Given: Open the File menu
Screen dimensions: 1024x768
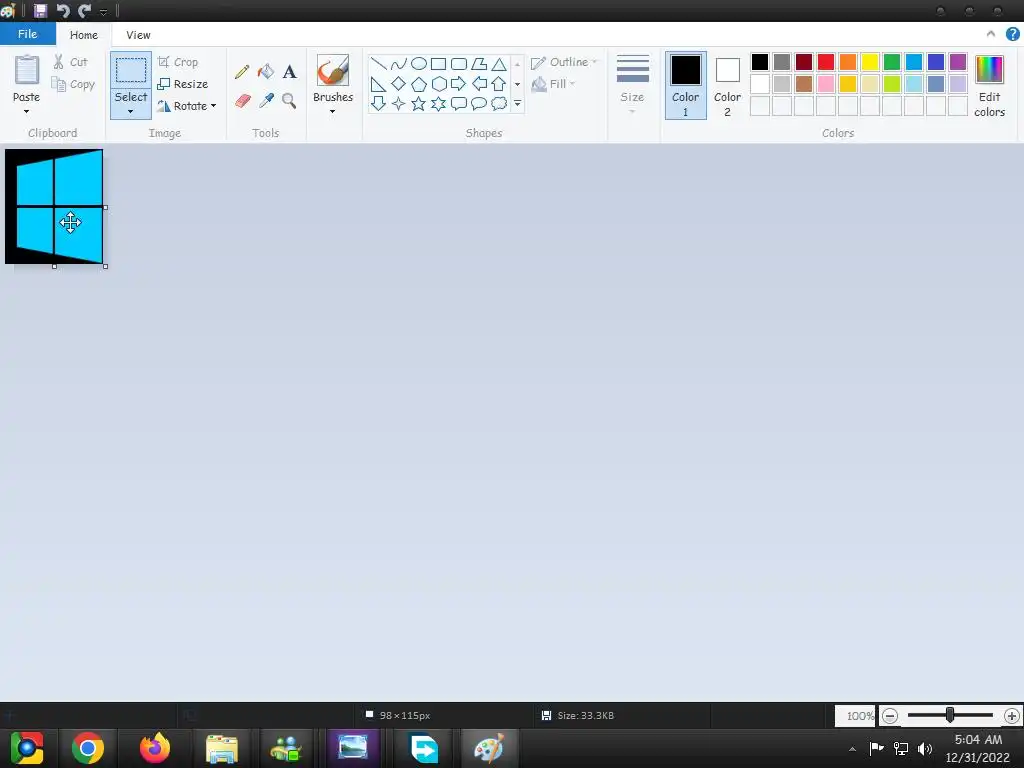Looking at the screenshot, I should click(27, 34).
